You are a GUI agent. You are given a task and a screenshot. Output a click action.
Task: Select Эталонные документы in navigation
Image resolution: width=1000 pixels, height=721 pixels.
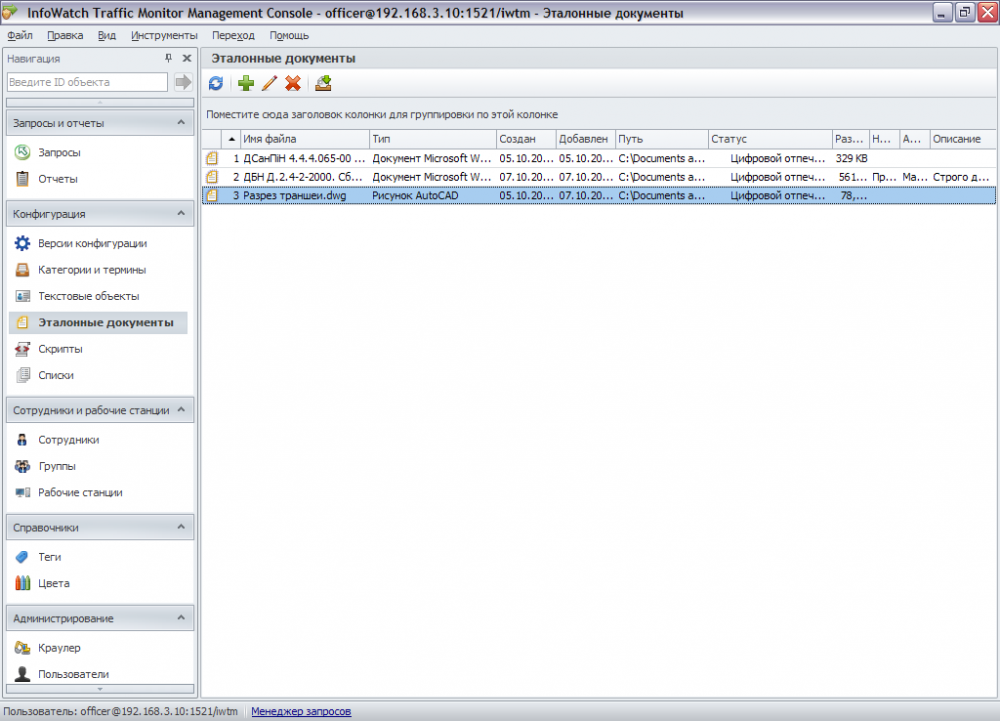(x=98, y=323)
